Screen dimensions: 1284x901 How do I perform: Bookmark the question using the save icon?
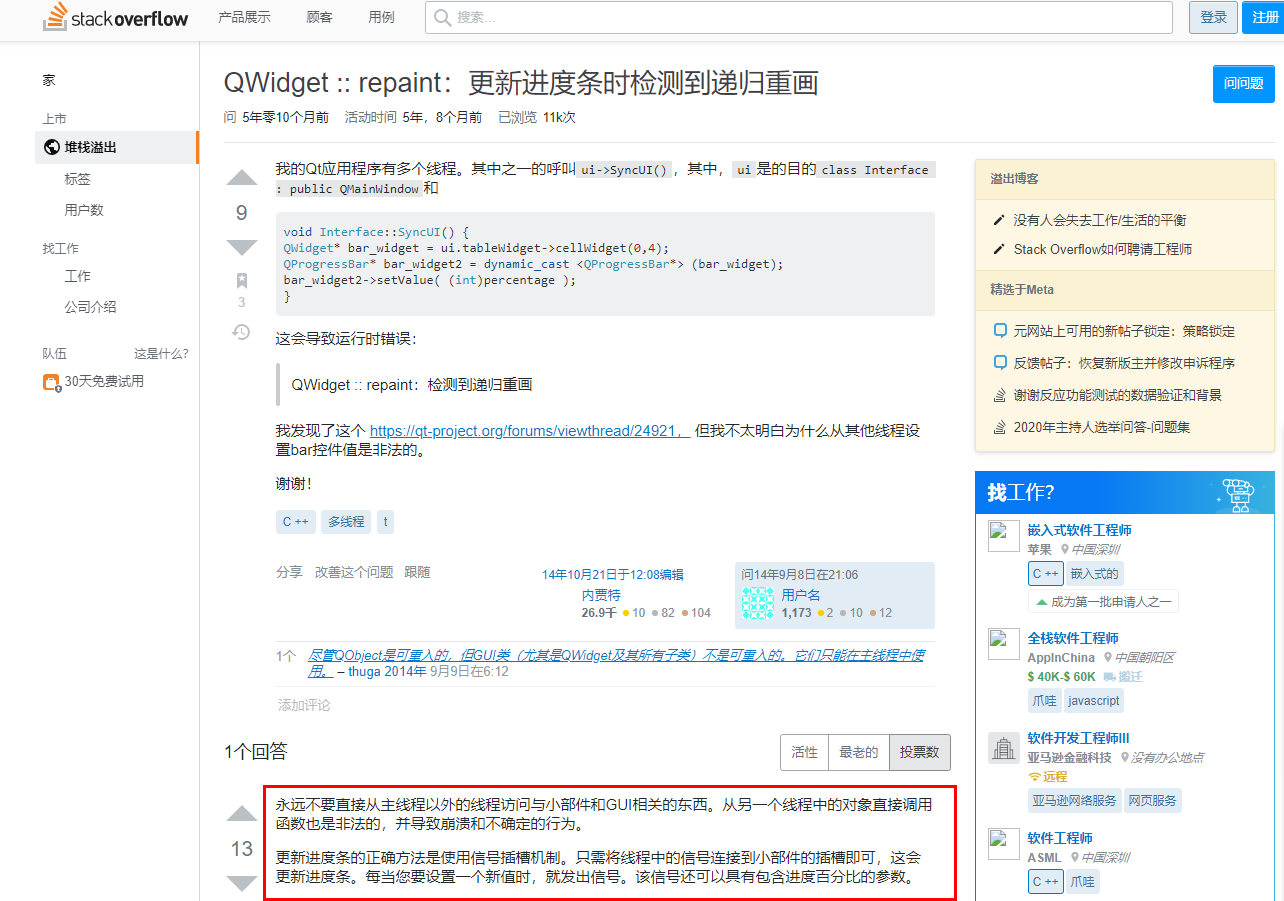click(241, 281)
